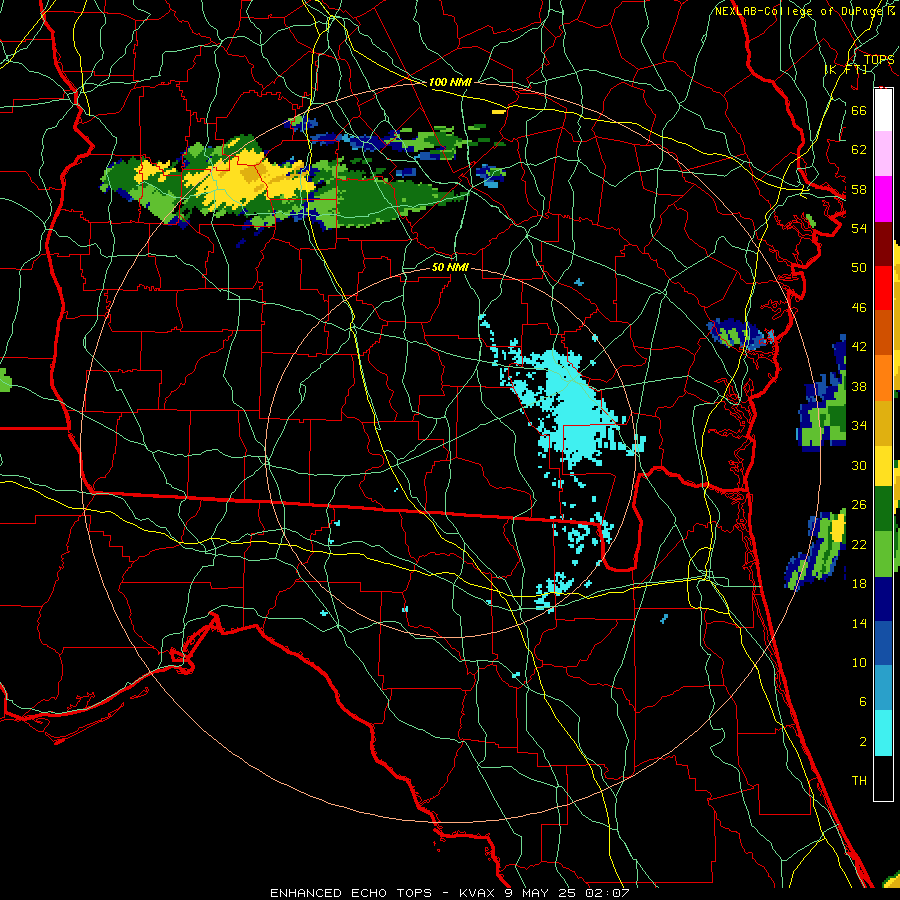This screenshot has height=900, width=900.
Task: Click the 50 NMI range ring label
Action: click(450, 267)
